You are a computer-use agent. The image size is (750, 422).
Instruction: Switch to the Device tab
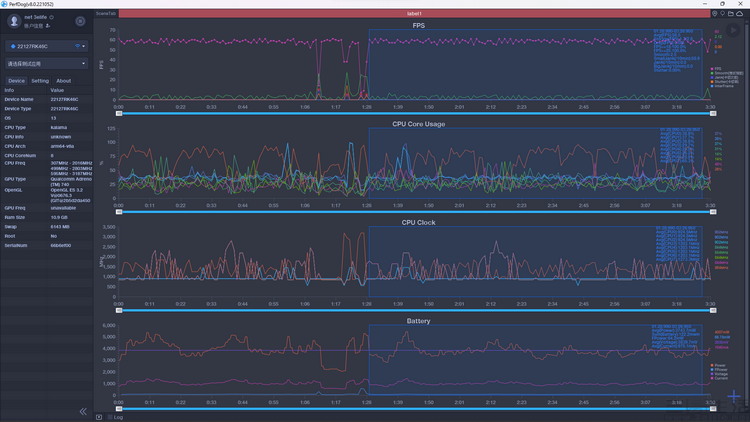16,81
